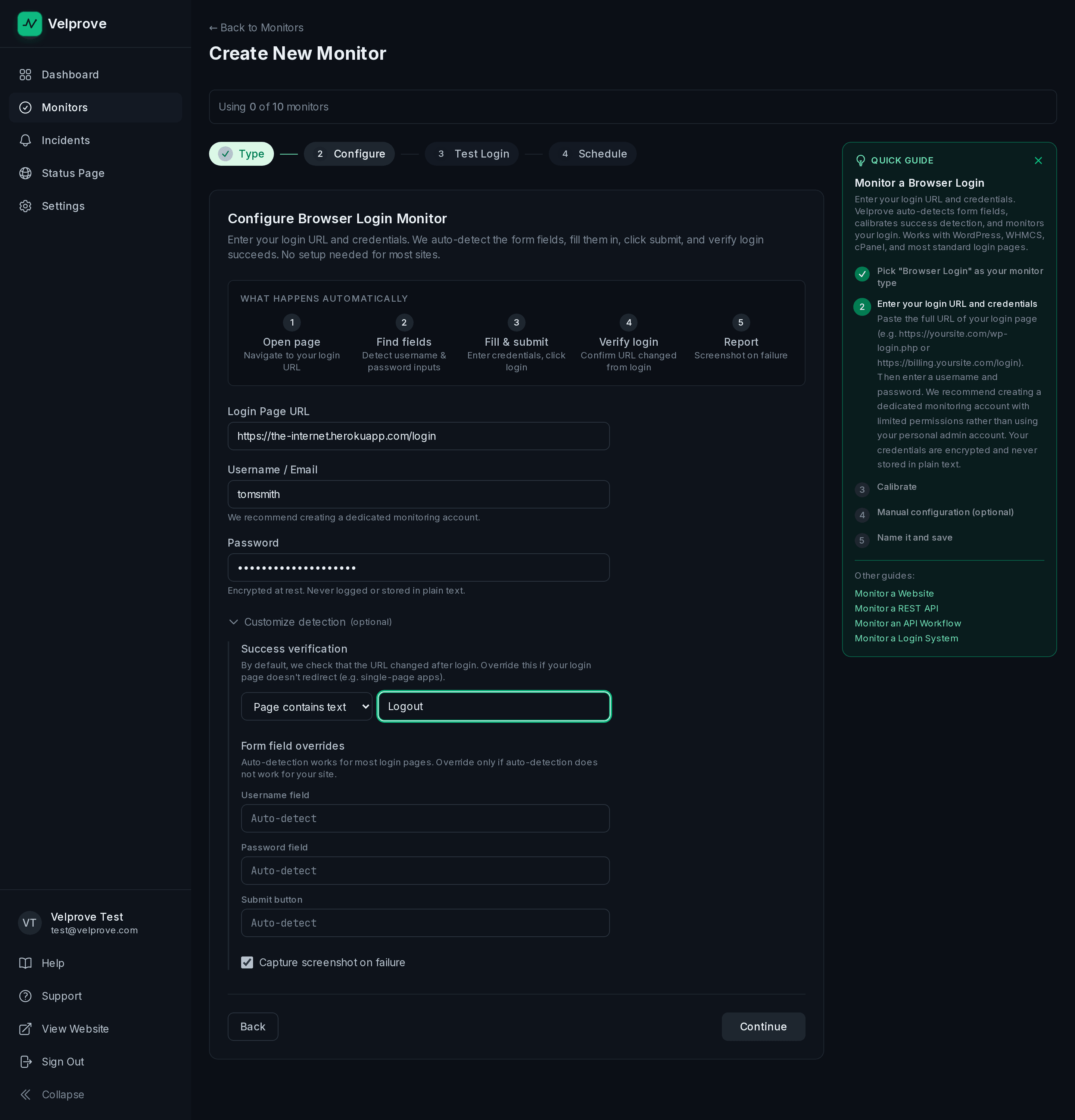The image size is (1075, 1120).
Task: Expand the Name it and save guide step
Action: point(914,538)
